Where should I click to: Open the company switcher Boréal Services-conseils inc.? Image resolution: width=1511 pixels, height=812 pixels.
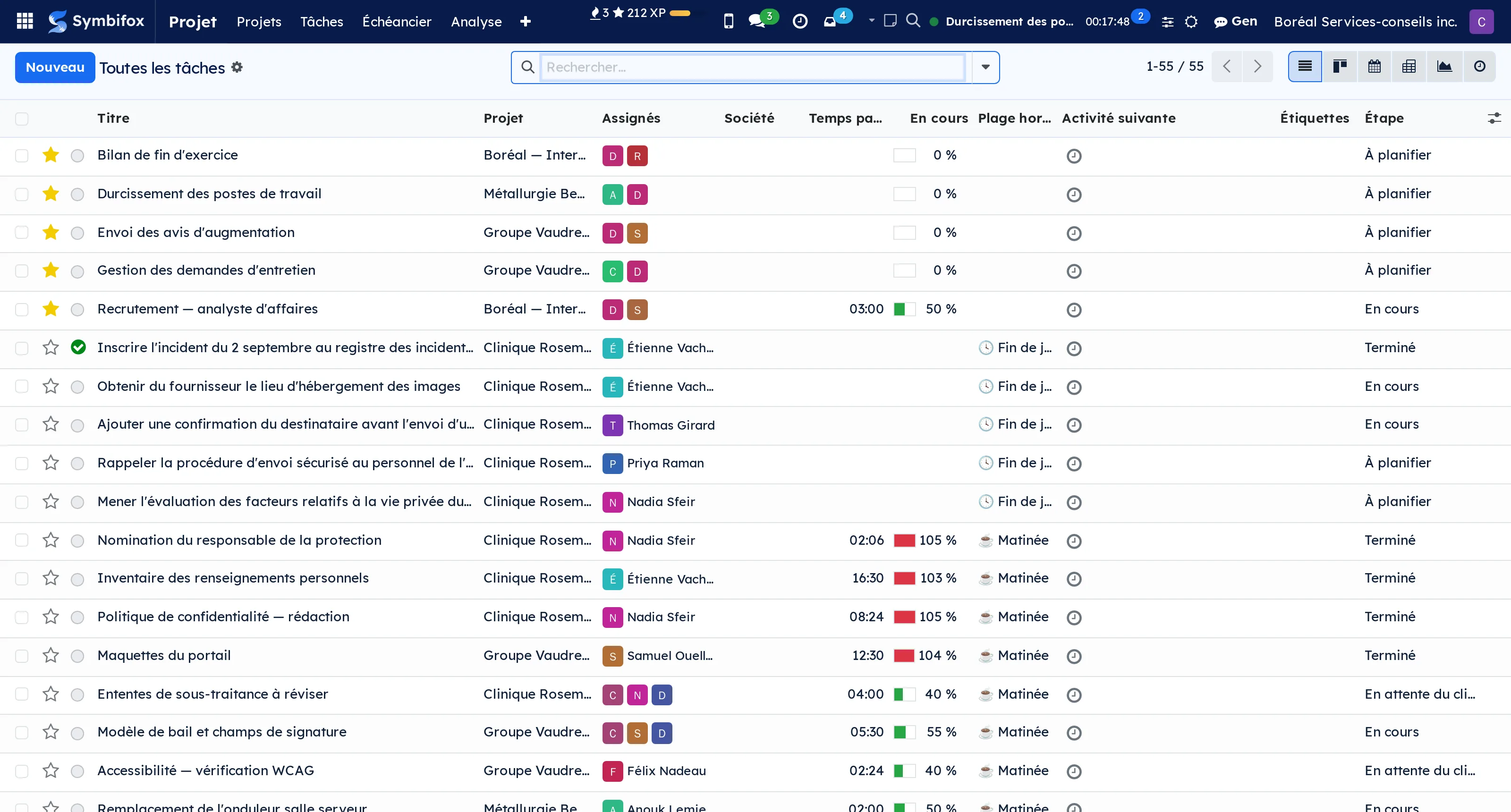pos(1366,22)
